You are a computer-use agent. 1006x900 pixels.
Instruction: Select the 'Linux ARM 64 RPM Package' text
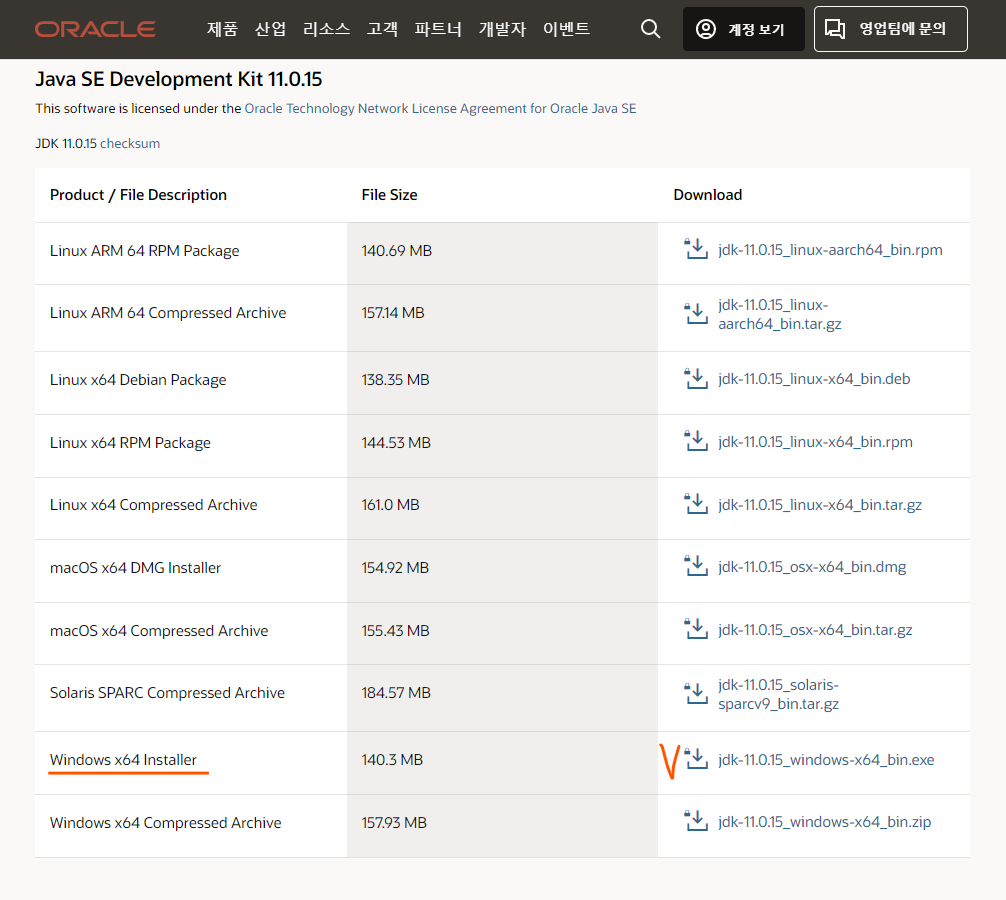point(144,251)
